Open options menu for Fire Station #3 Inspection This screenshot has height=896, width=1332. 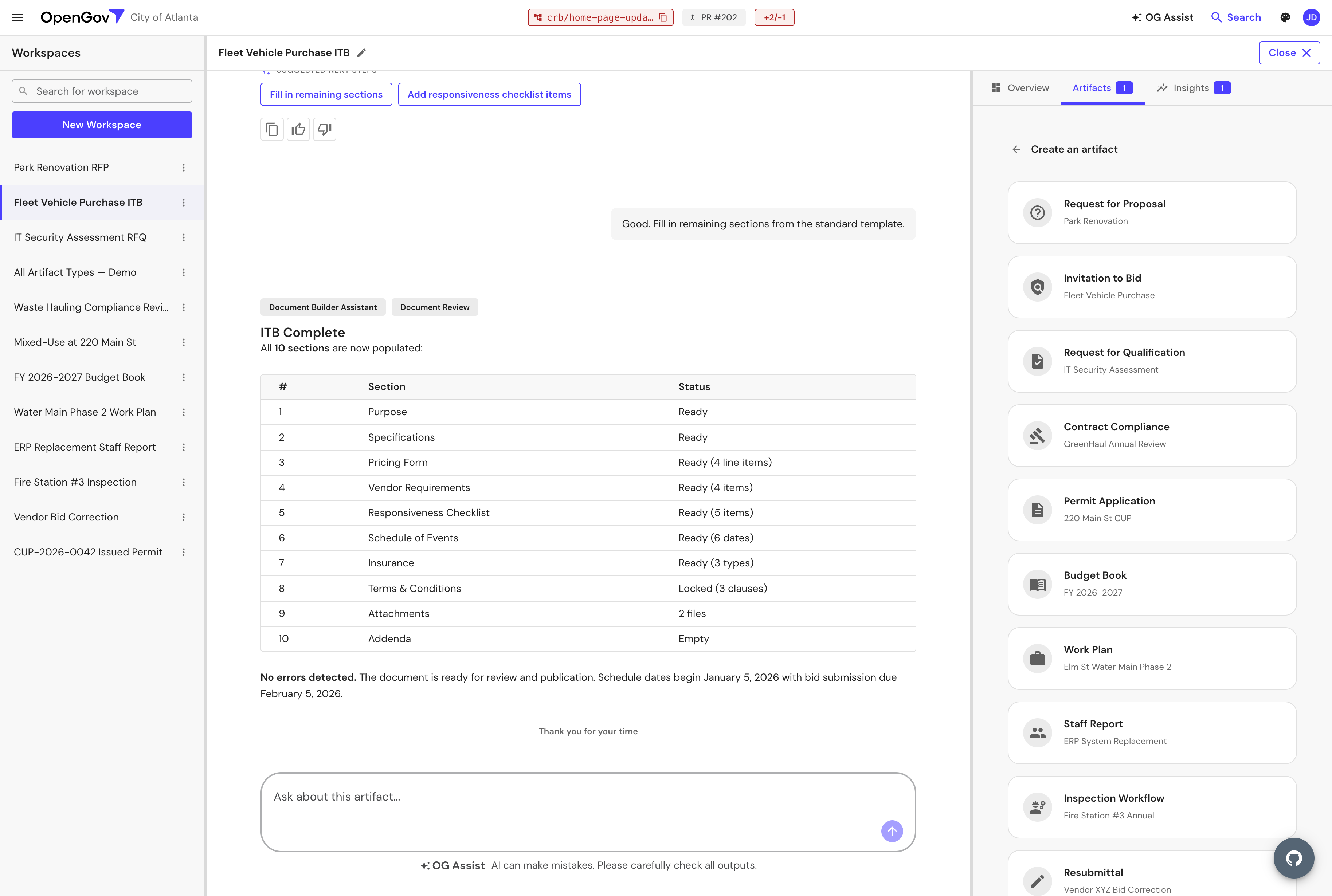pyautogui.click(x=183, y=482)
